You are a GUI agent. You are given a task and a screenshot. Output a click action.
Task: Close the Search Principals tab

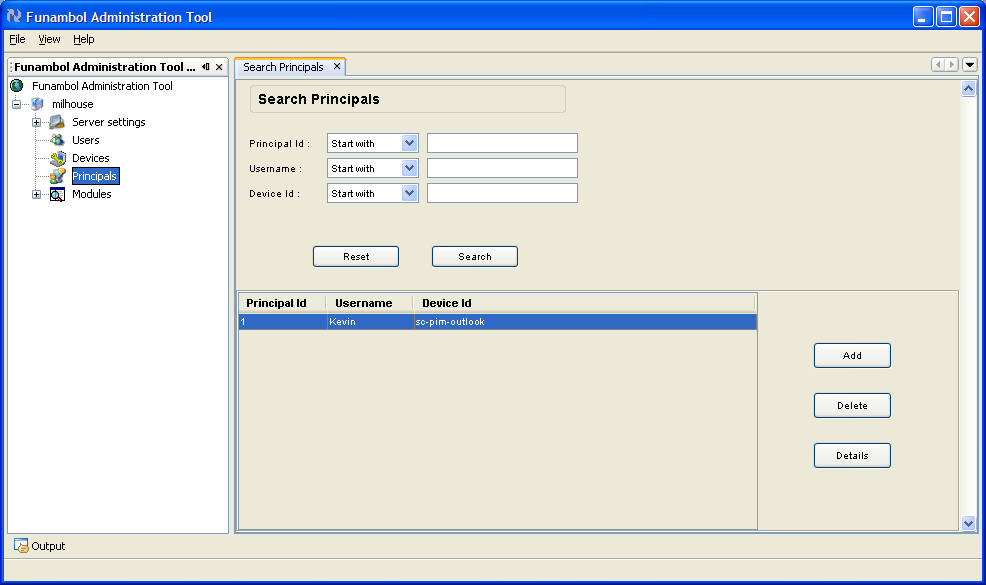[x=337, y=66]
